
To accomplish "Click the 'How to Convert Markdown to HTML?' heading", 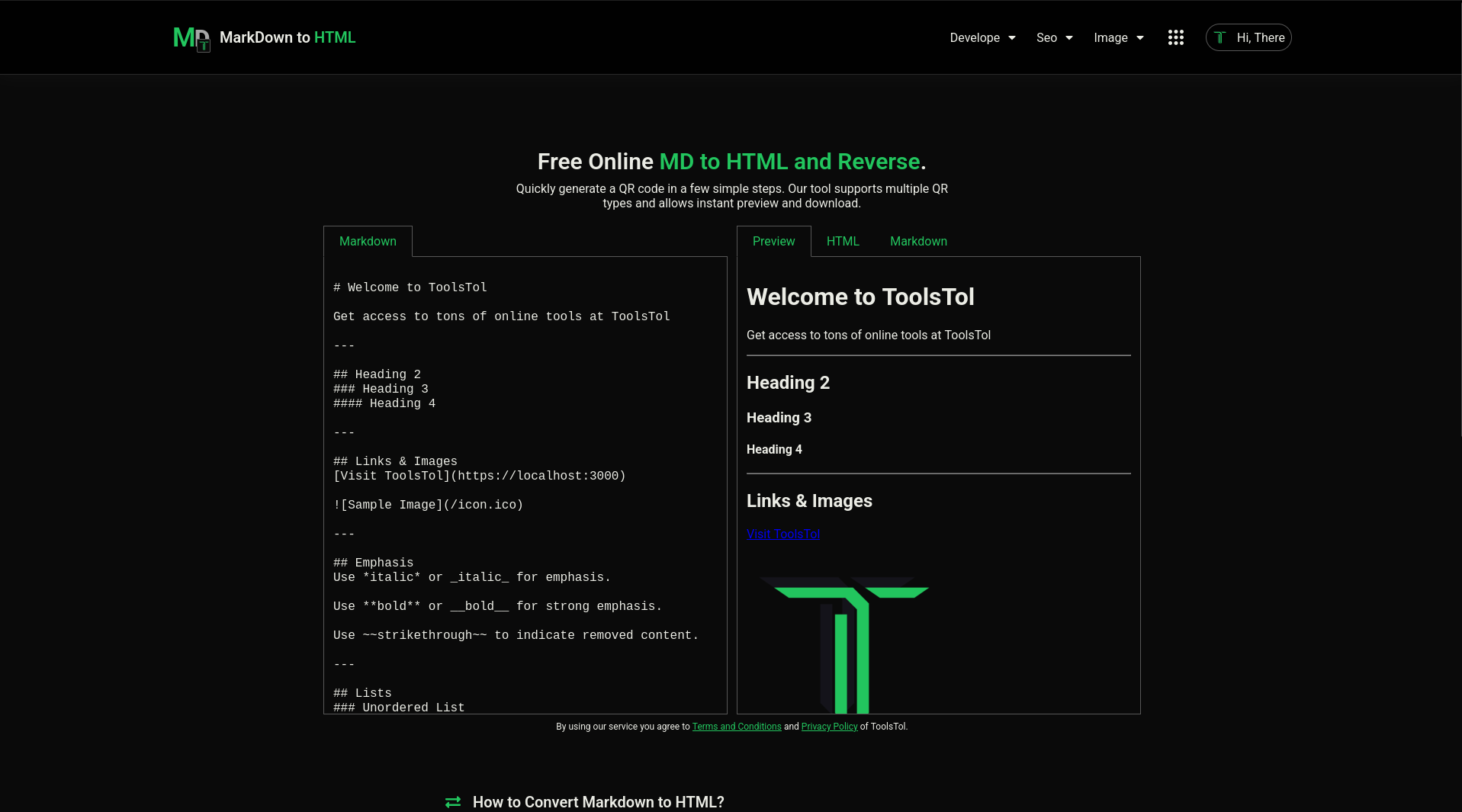I will coord(599,802).
